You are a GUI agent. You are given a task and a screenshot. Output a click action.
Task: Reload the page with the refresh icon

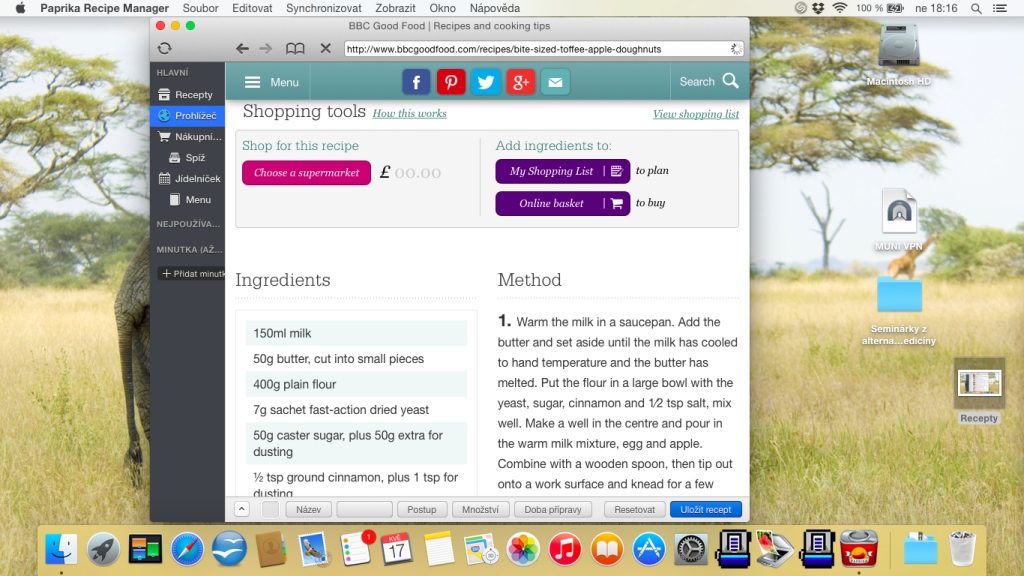(x=165, y=48)
